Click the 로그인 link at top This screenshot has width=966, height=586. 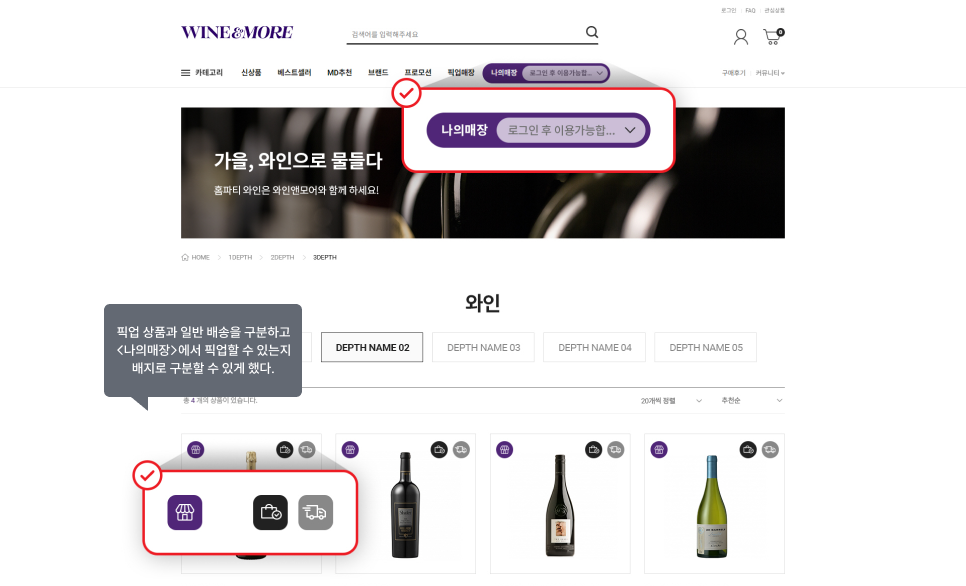click(x=729, y=10)
